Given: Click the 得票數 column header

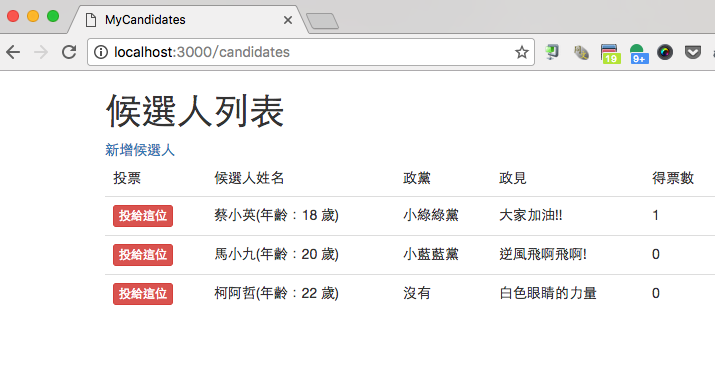Looking at the screenshot, I should click(673, 178).
